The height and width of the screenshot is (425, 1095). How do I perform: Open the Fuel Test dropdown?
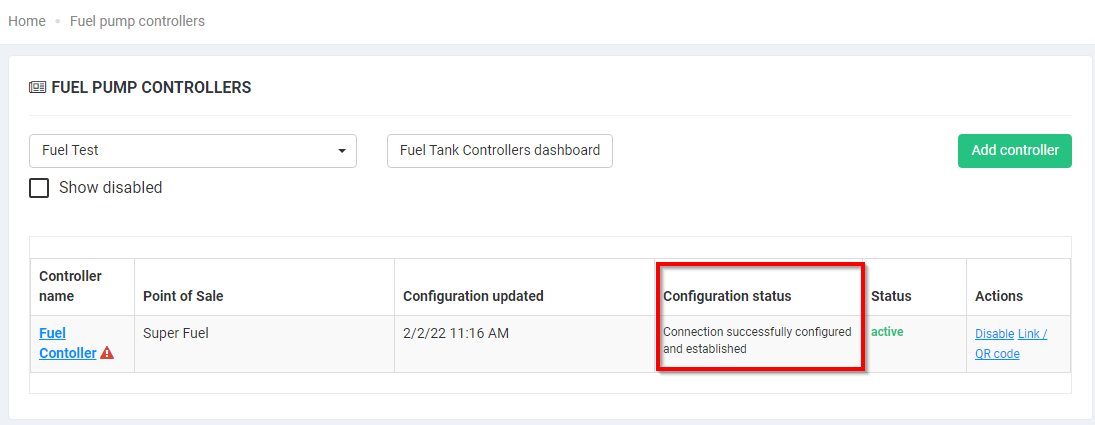click(x=193, y=151)
